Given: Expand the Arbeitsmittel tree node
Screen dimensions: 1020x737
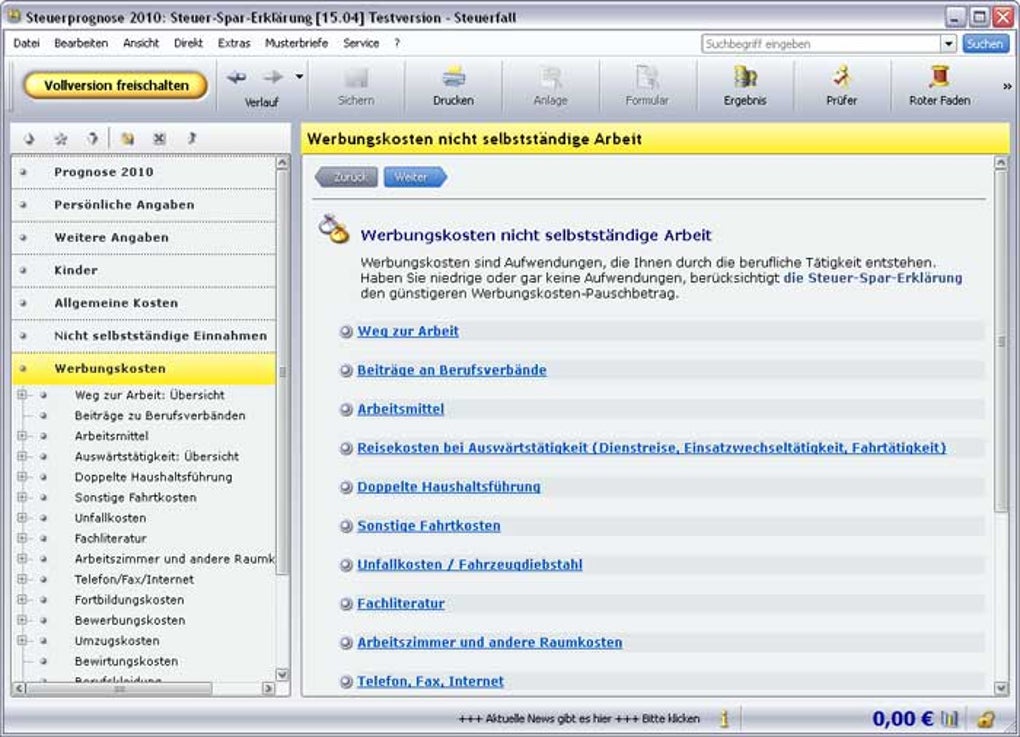Looking at the screenshot, I should coord(22,436).
